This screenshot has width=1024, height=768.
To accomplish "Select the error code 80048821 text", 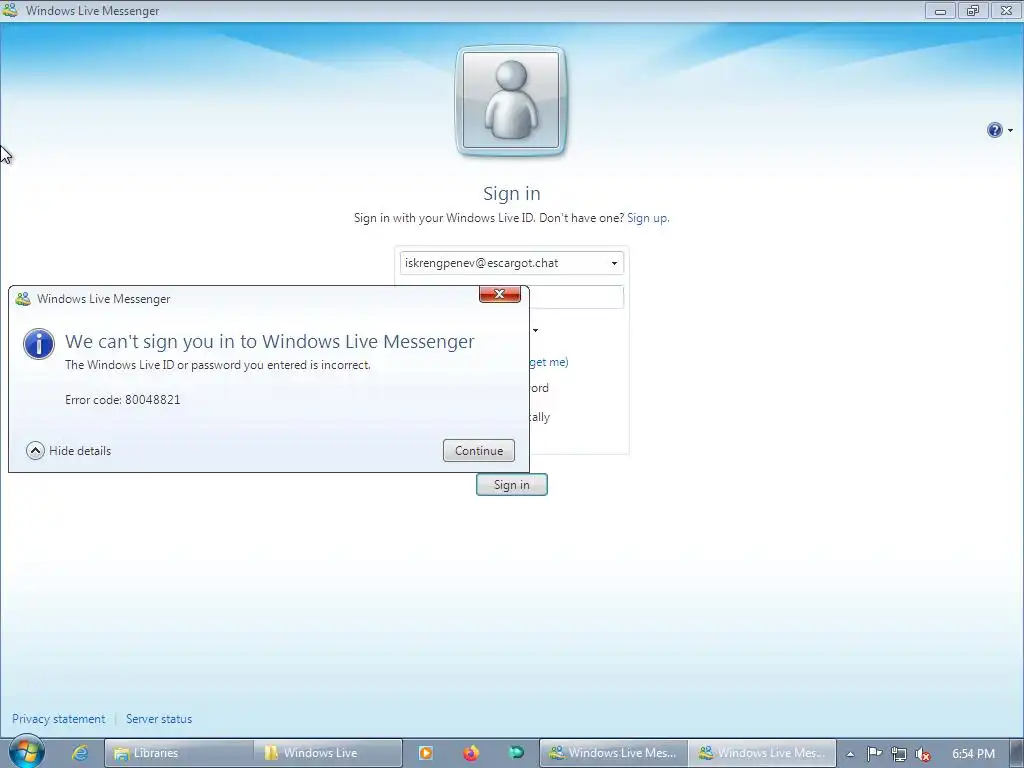I will pos(152,400).
